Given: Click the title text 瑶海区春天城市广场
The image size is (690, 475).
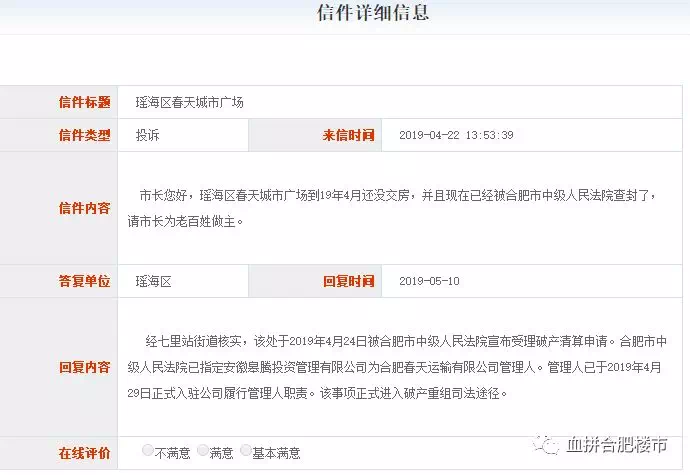Looking at the screenshot, I should 190,102.
